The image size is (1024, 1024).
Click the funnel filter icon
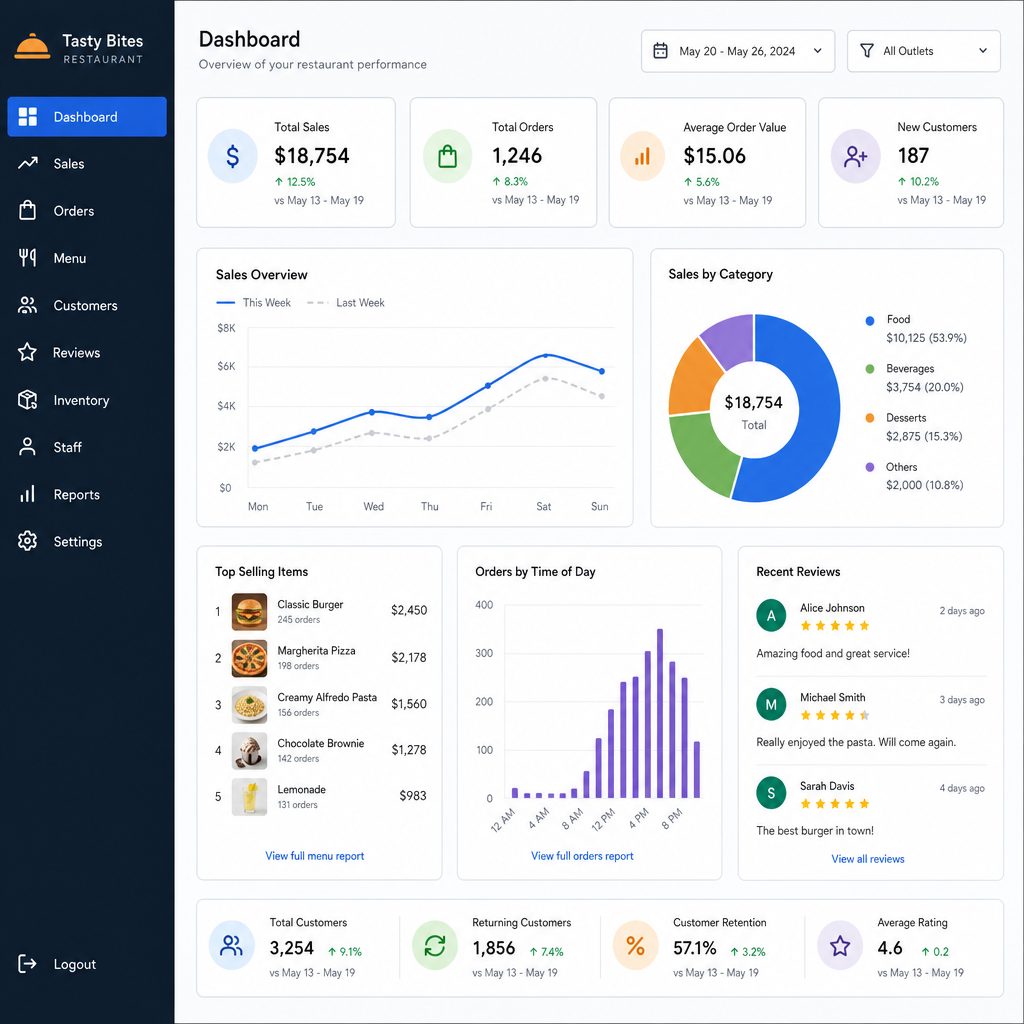[x=867, y=51]
